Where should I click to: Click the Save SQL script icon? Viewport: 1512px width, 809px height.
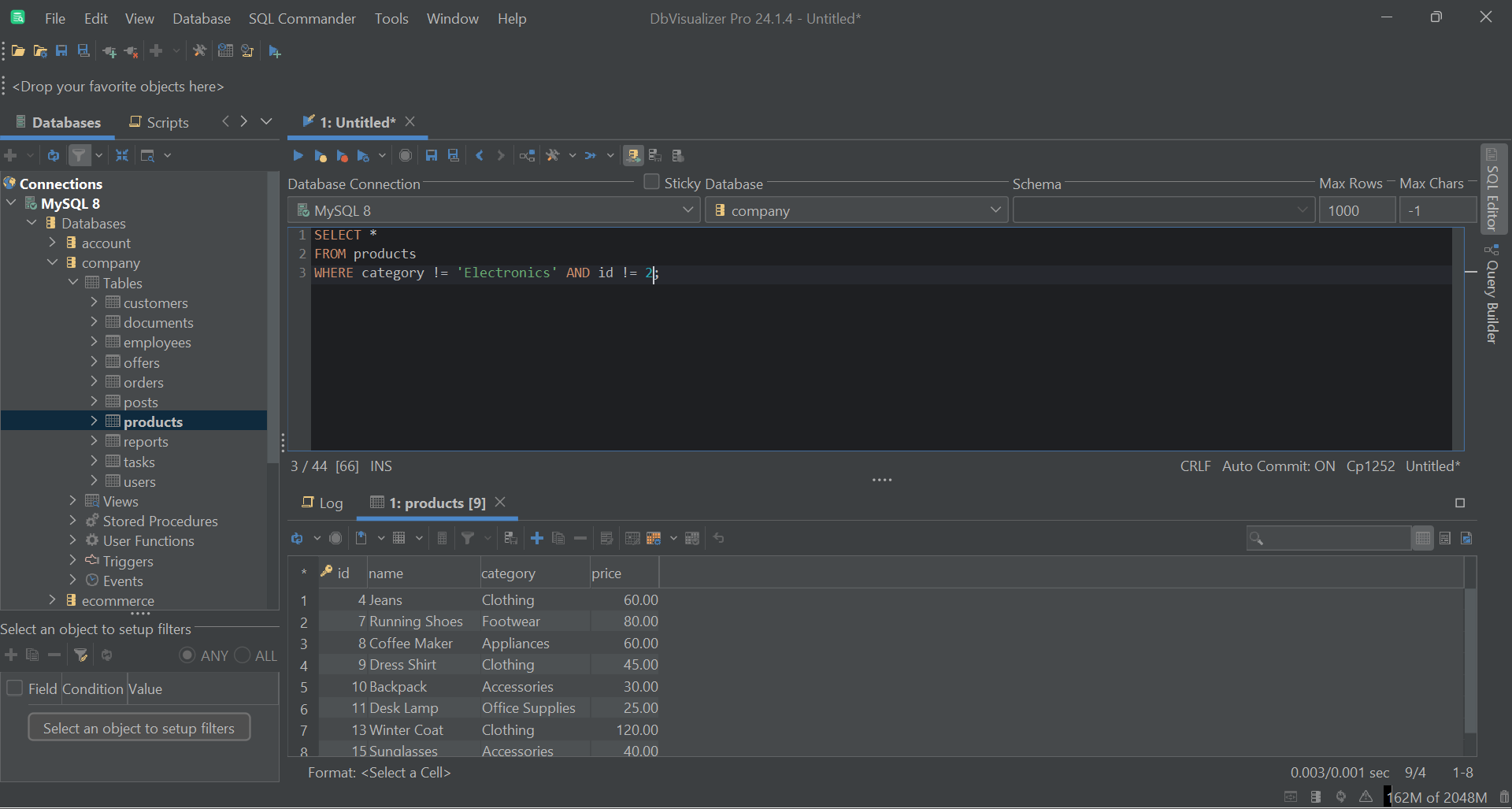point(431,155)
